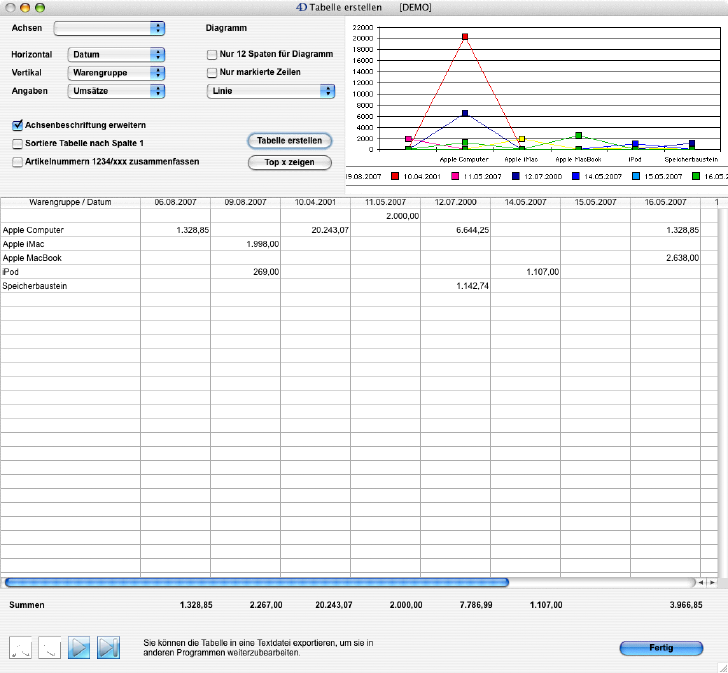This screenshot has height=673, width=728.
Task: Click the table scrollbar's right arrow
Action: coord(713,581)
